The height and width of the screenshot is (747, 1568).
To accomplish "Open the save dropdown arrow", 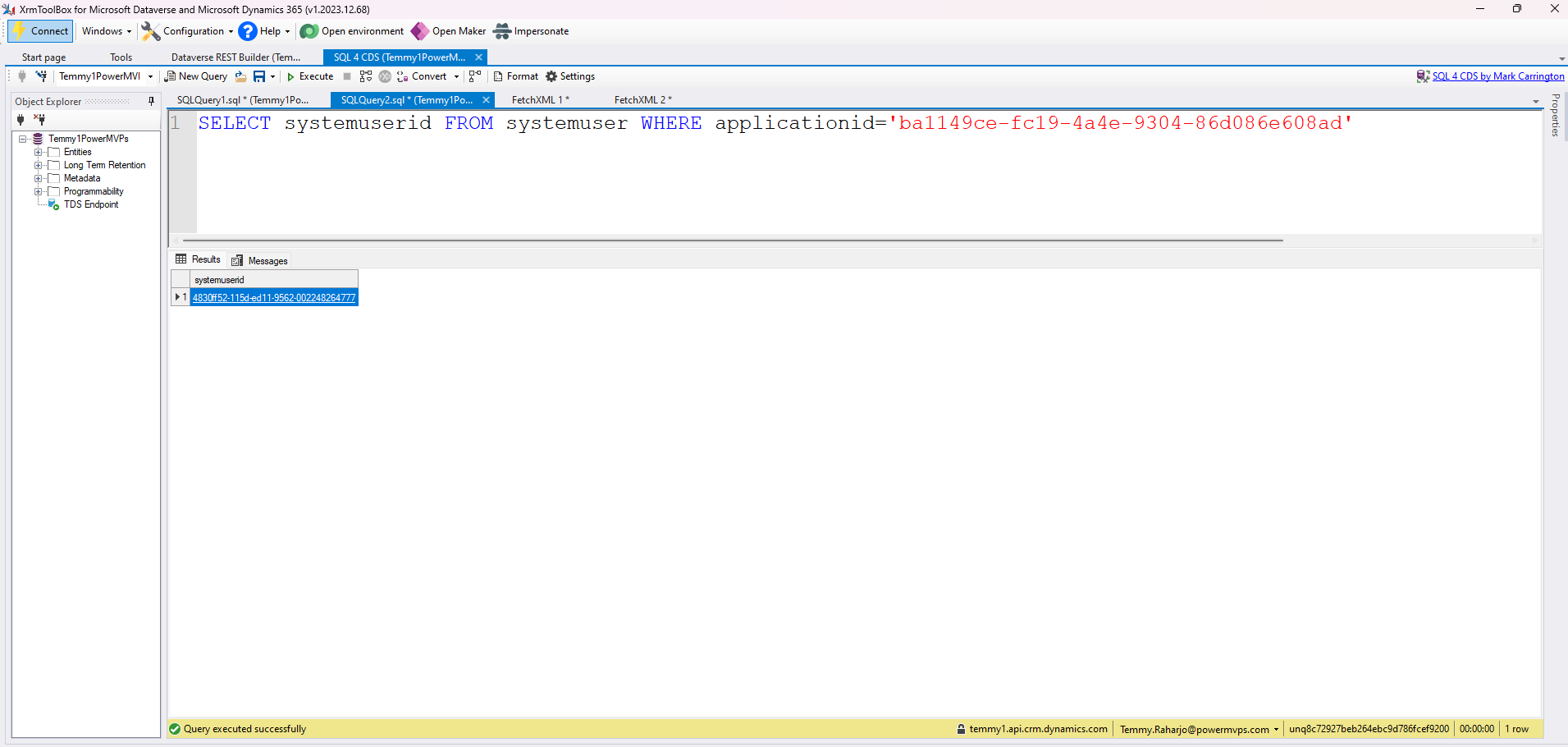I will 272,76.
